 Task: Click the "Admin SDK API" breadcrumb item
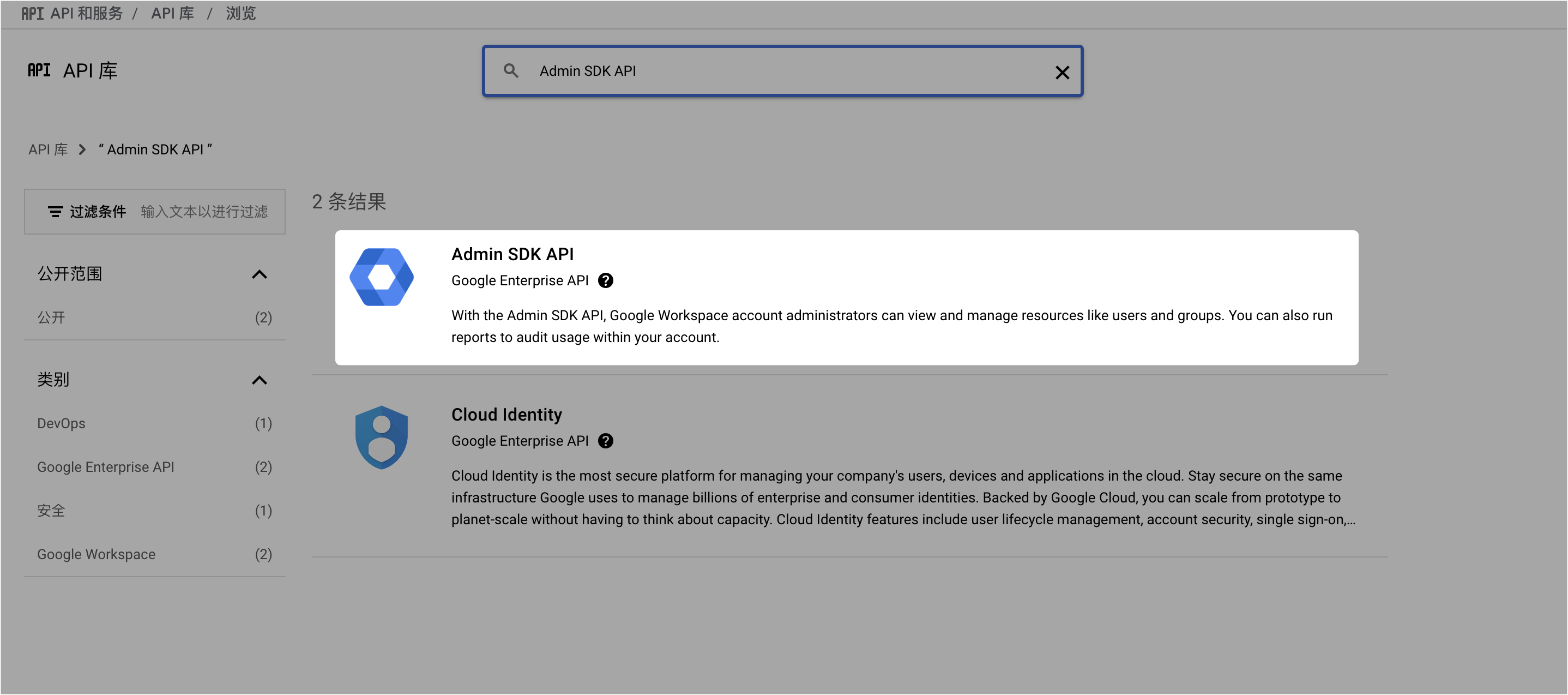[155, 149]
